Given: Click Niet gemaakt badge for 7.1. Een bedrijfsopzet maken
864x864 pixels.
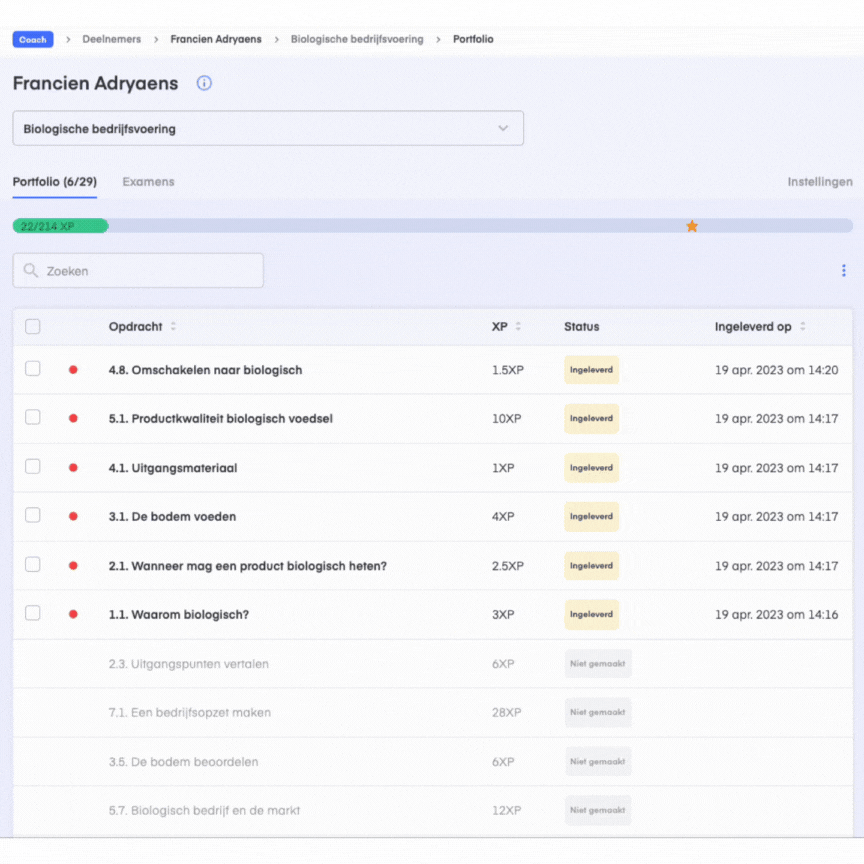Looking at the screenshot, I should pyautogui.click(x=598, y=712).
